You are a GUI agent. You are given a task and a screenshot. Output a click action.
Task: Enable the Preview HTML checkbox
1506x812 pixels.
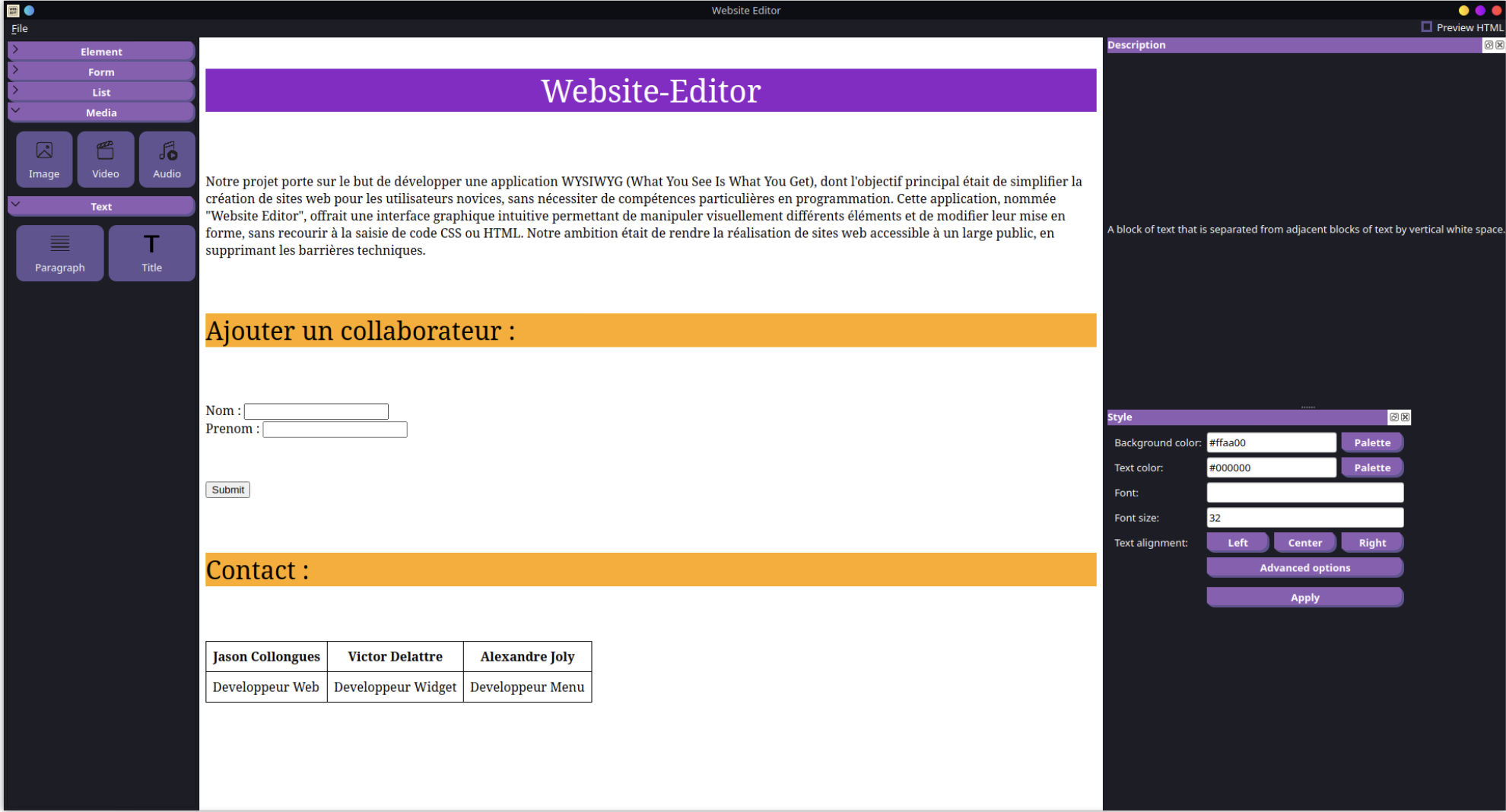[x=1427, y=27]
